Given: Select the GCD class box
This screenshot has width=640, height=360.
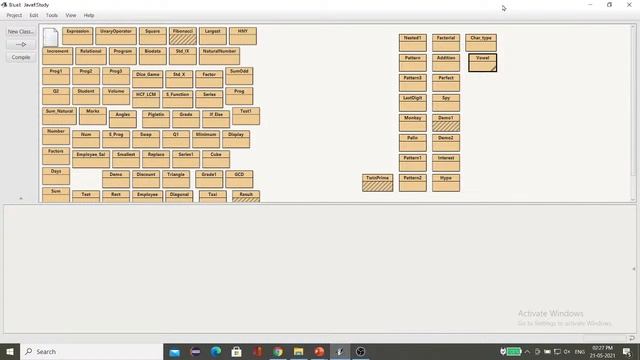Looking at the screenshot, I should click(x=239, y=179).
